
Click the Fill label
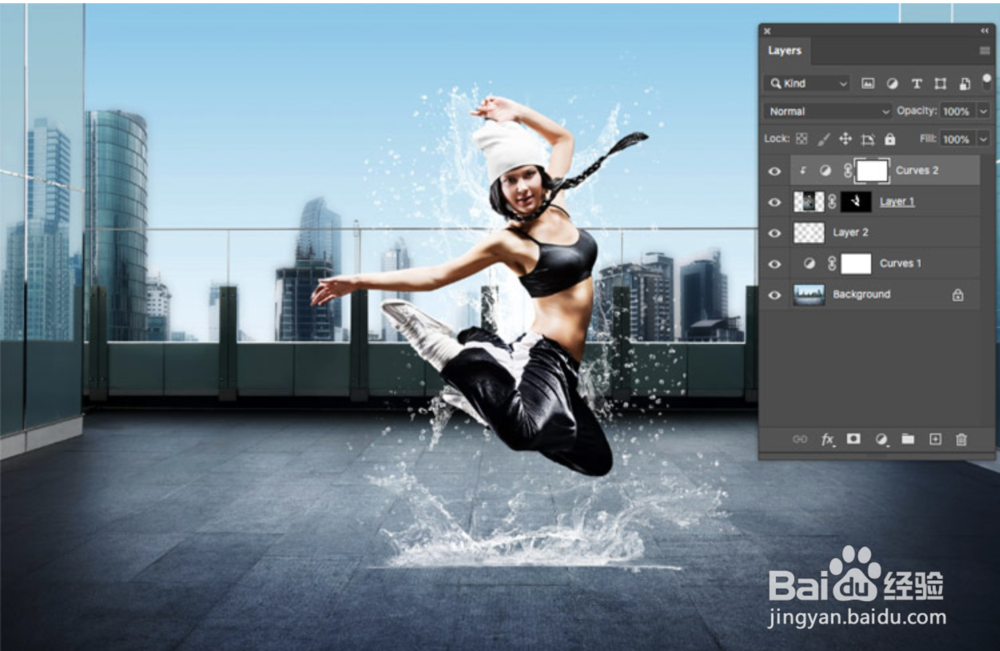(928, 138)
